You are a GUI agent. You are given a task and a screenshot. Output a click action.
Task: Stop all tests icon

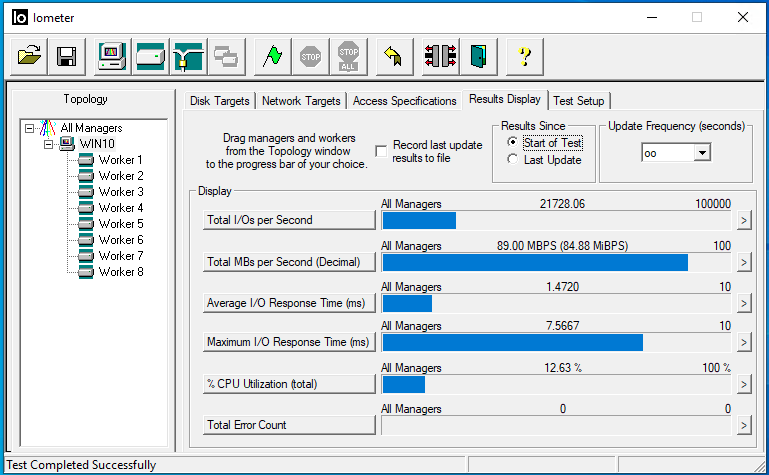348,56
